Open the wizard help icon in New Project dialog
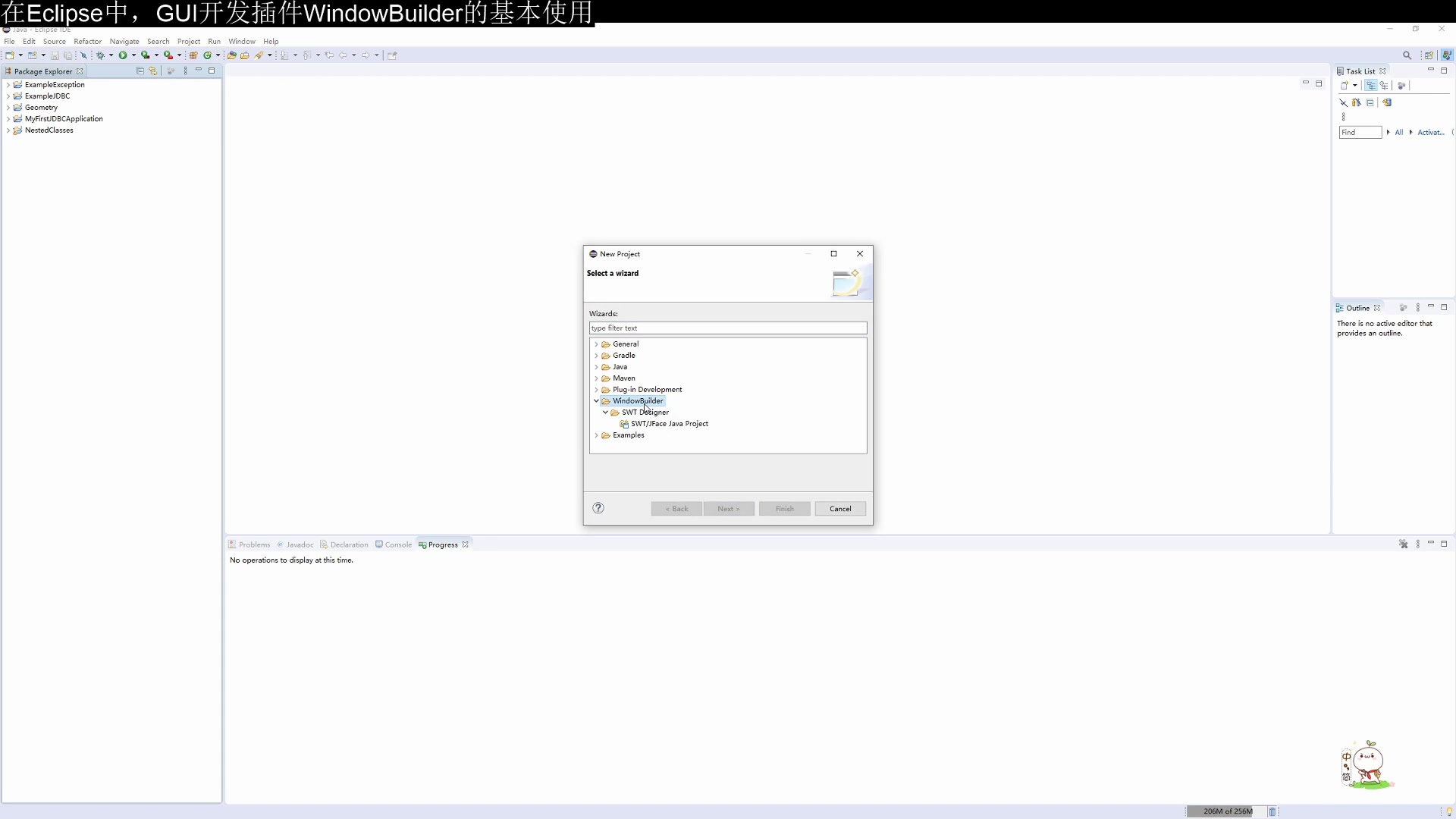The width and height of the screenshot is (1456, 819). (x=598, y=508)
